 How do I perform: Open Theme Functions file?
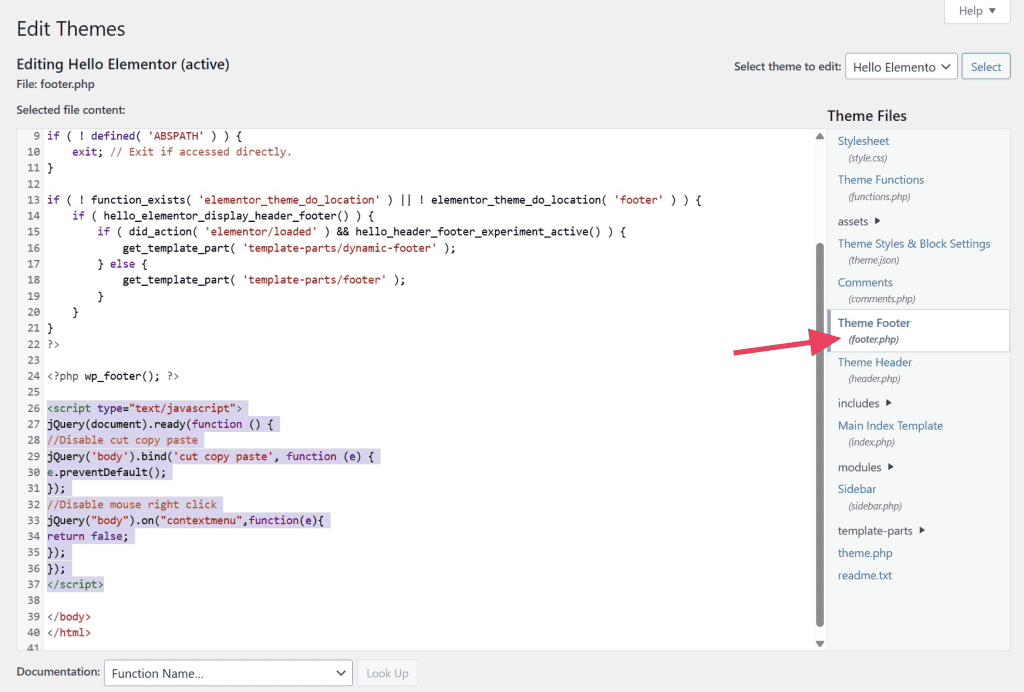click(x=880, y=180)
